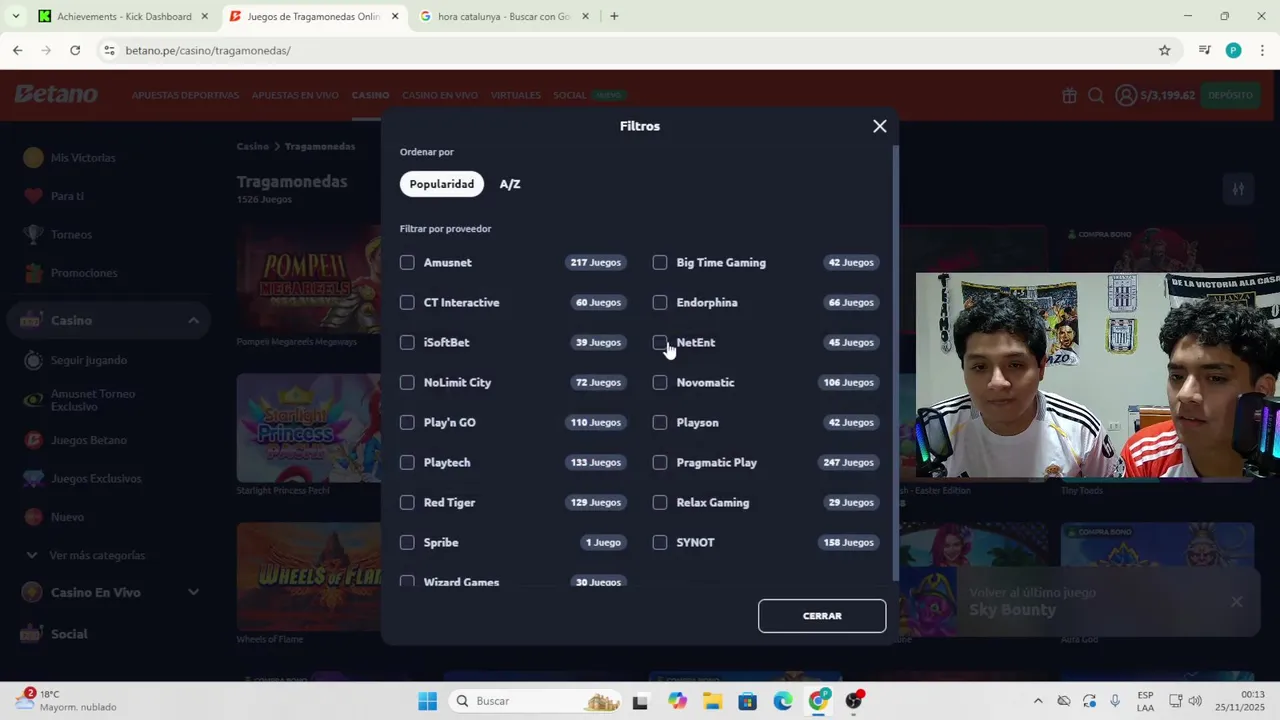Expand Ver más categorías
Screen dimensions: 1280x720
(x=97, y=555)
